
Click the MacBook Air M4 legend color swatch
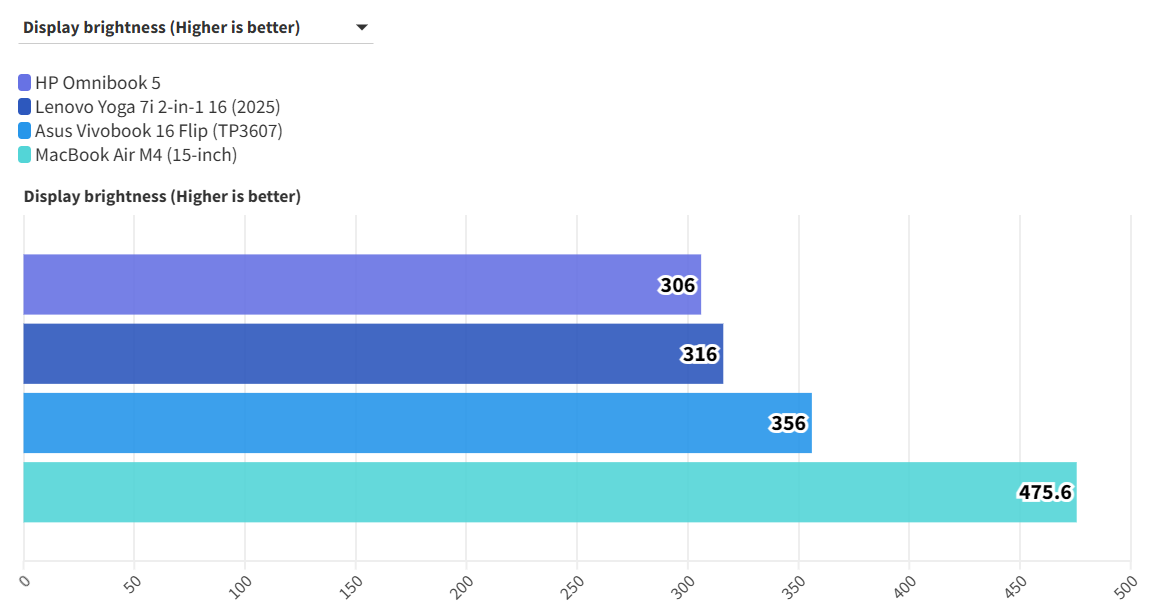(25, 155)
